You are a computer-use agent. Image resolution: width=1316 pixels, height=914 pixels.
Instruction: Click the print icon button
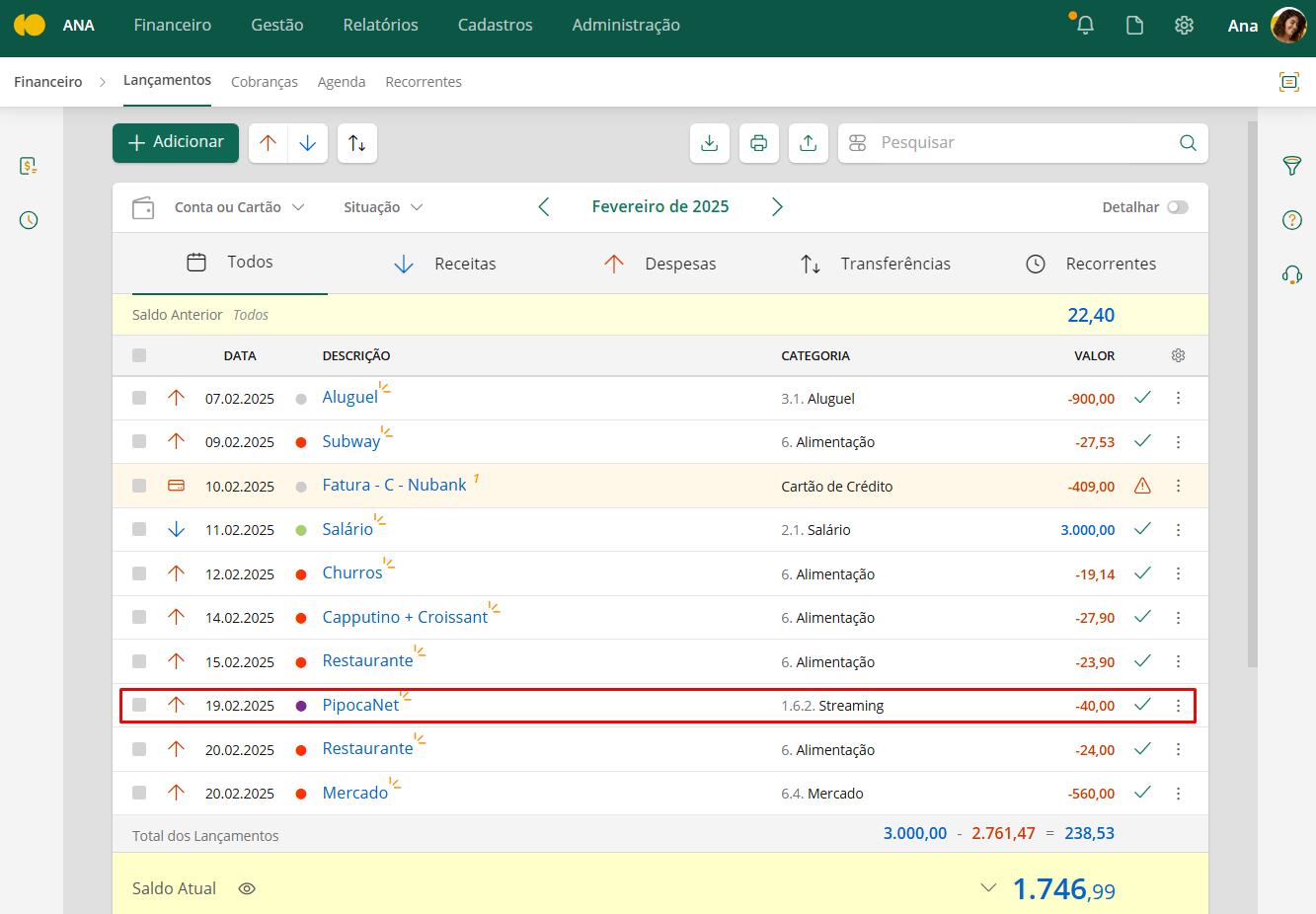tap(758, 143)
